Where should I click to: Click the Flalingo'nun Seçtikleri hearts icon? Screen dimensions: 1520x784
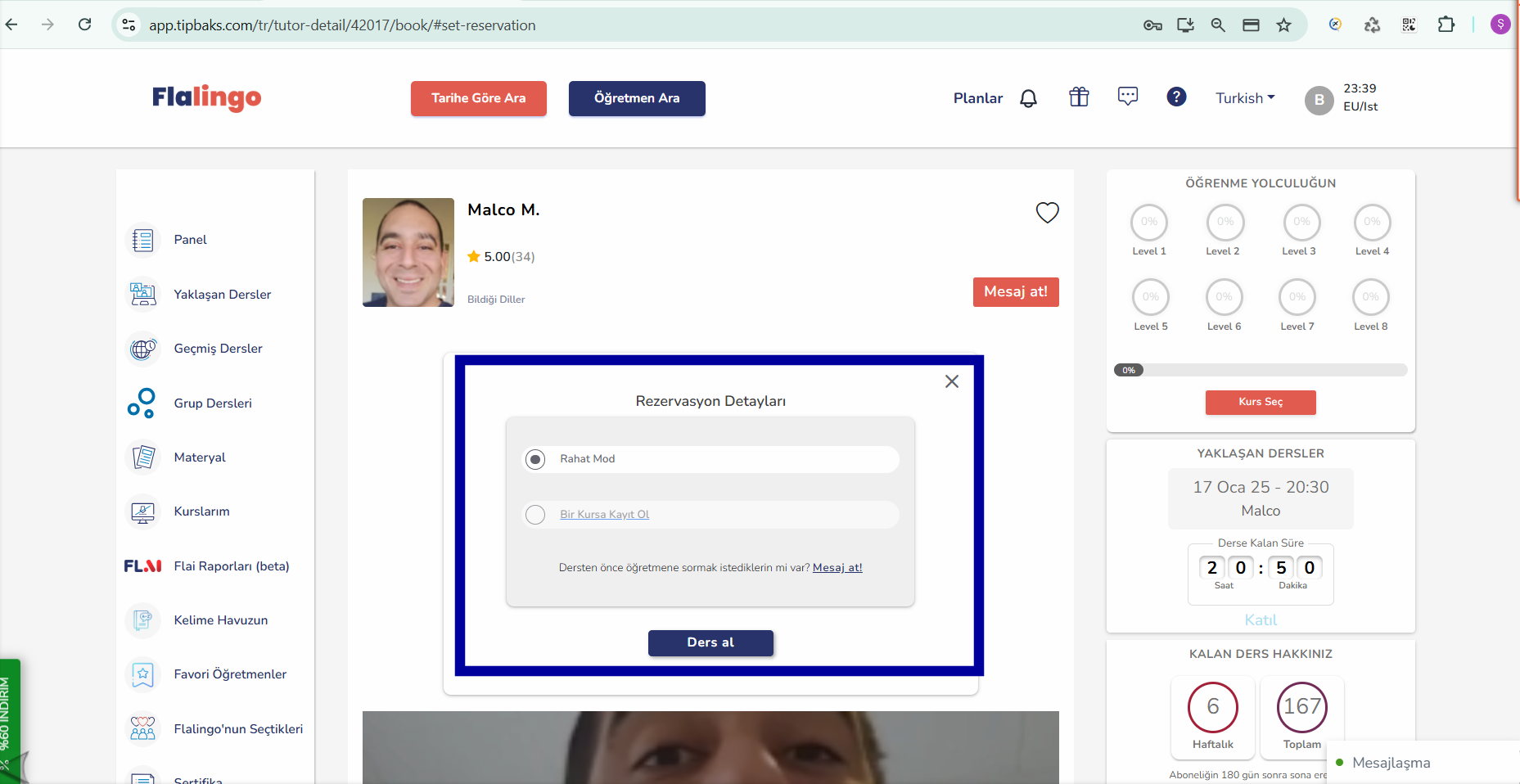pyautogui.click(x=142, y=728)
